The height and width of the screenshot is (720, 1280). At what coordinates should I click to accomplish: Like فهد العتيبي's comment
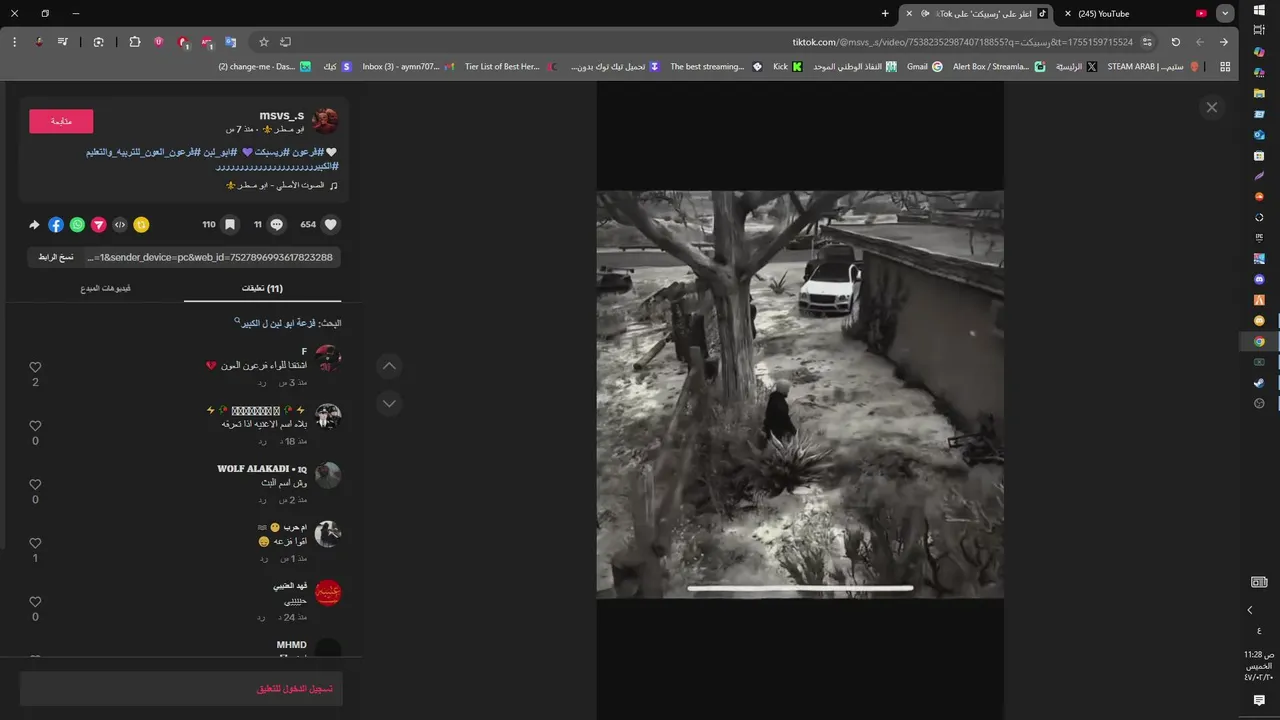point(35,602)
